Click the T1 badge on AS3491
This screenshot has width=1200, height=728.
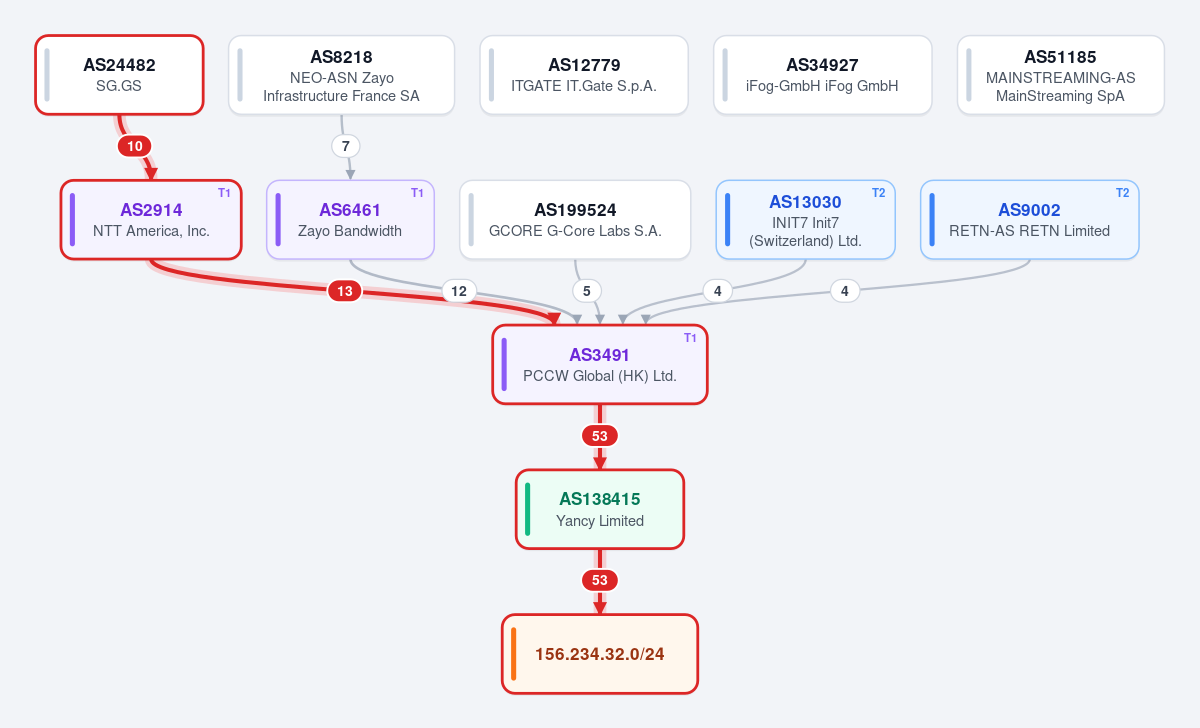coord(690,338)
